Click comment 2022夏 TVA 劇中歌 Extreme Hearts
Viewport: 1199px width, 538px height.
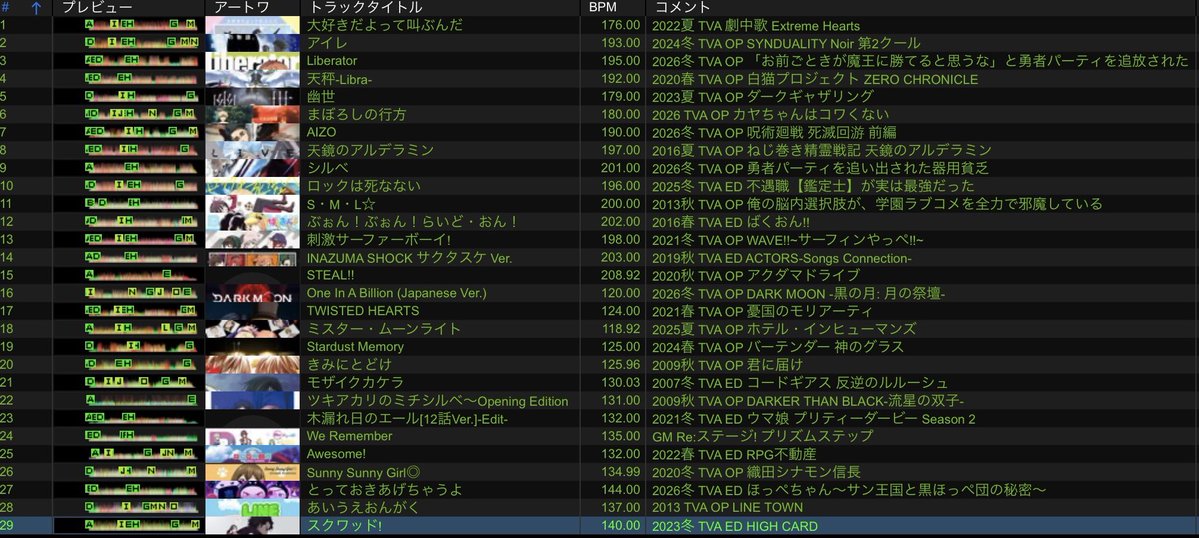click(x=755, y=26)
